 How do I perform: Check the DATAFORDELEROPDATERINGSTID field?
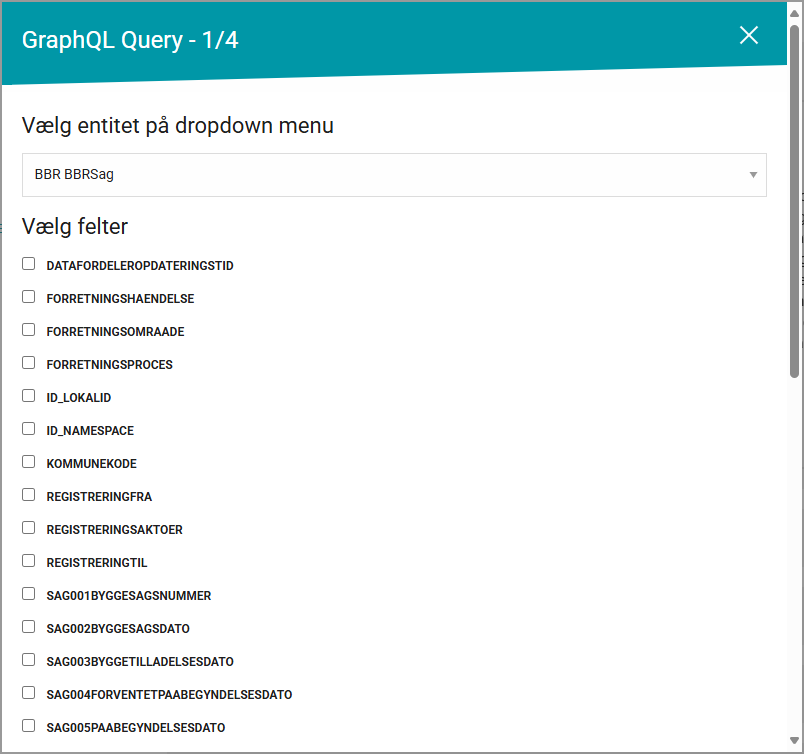29,264
